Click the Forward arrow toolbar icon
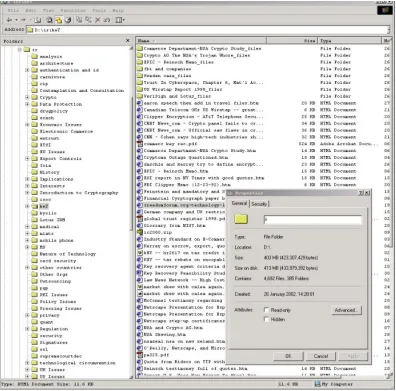Viewport: 396px width, 391px height. pos(23,20)
